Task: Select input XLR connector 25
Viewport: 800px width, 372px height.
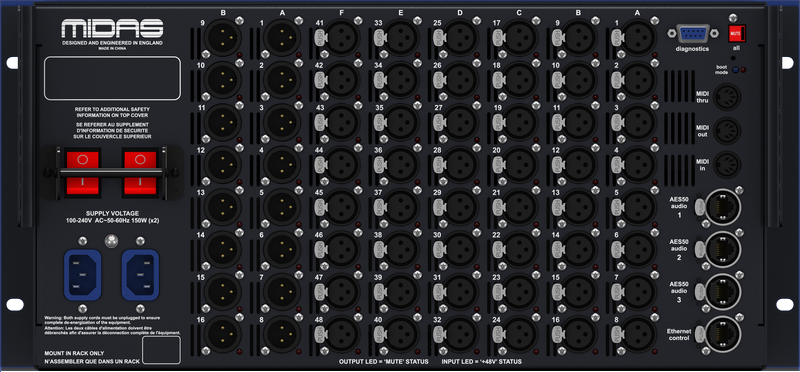Action: coord(459,38)
